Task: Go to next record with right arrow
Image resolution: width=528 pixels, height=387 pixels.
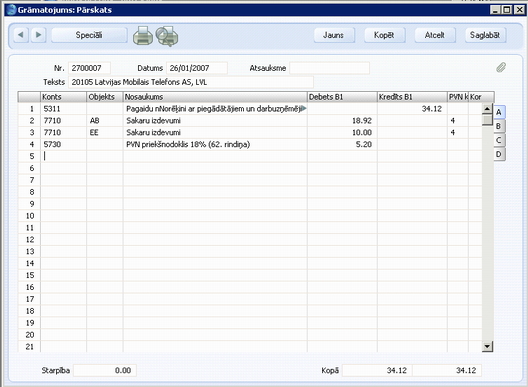Action: tap(38, 35)
